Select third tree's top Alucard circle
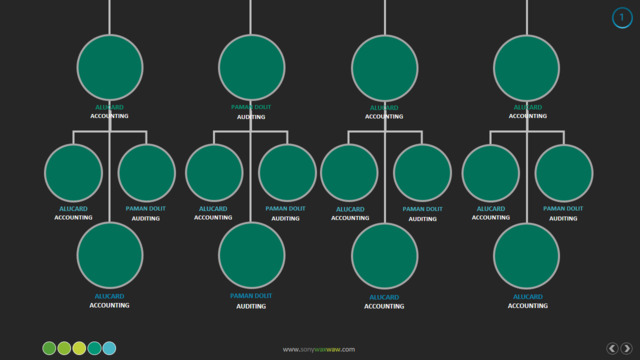The height and width of the screenshot is (360, 640). click(x=384, y=68)
